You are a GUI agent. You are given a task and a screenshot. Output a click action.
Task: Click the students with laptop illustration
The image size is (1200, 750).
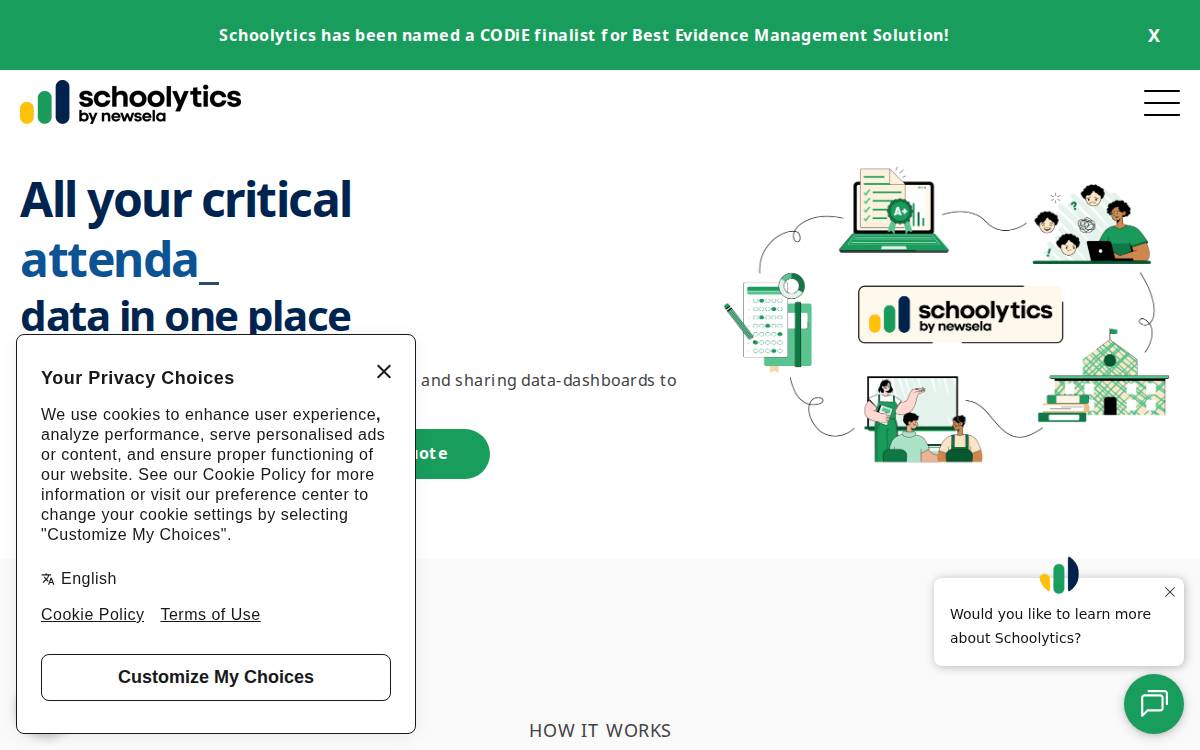pyautogui.click(x=1091, y=224)
